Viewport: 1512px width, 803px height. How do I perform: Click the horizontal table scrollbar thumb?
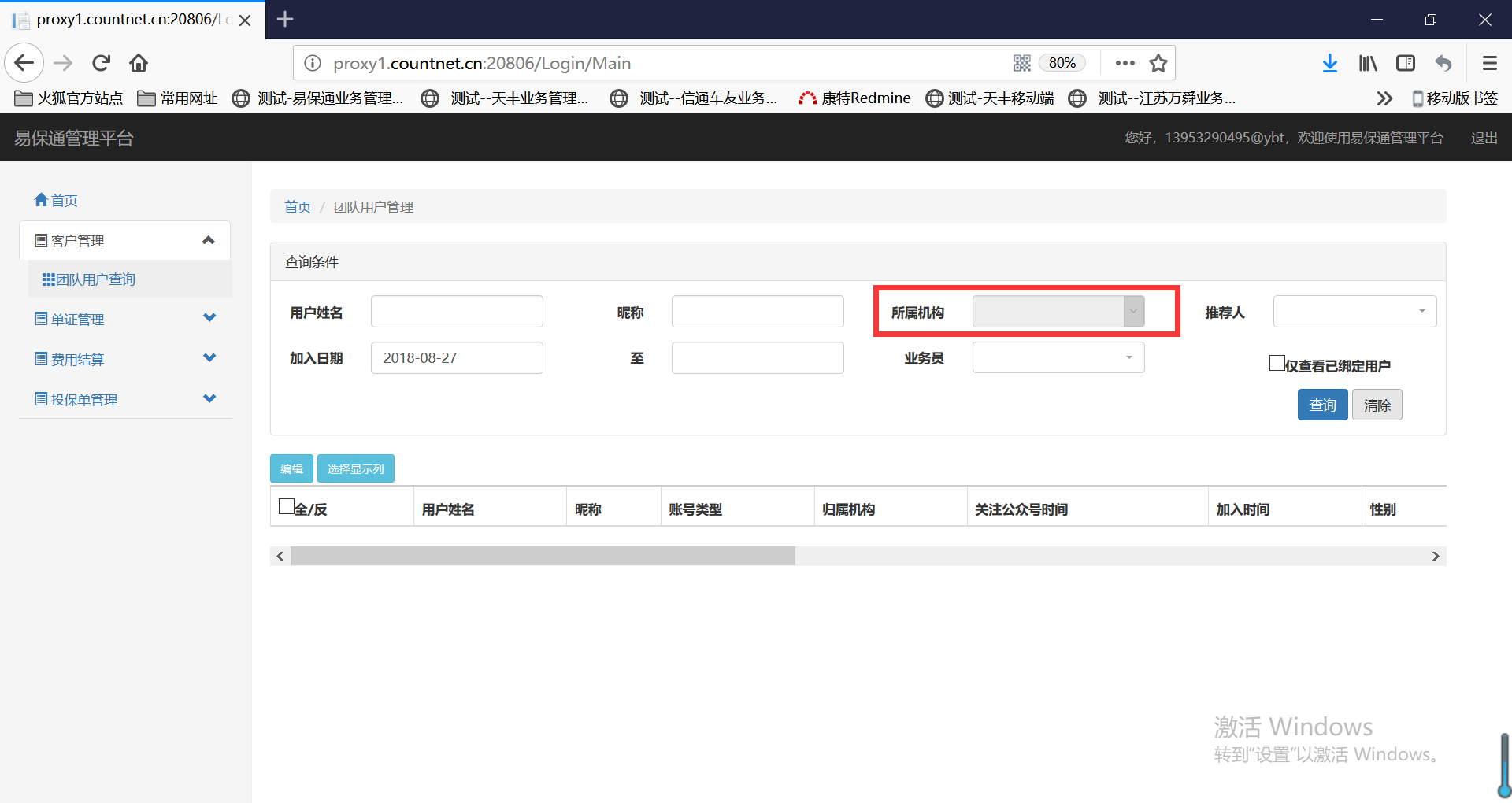point(543,556)
